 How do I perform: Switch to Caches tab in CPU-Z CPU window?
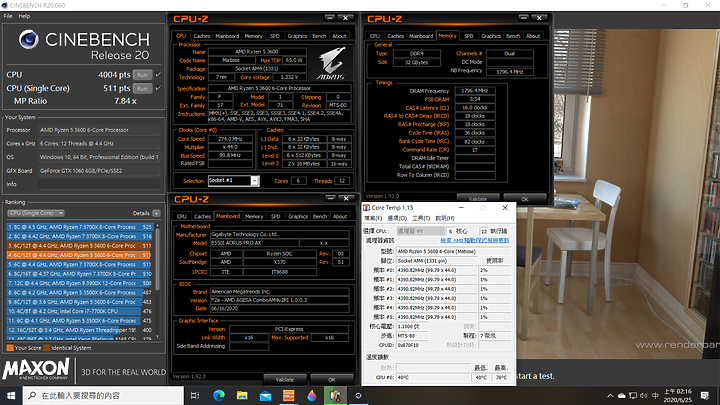(x=202, y=36)
